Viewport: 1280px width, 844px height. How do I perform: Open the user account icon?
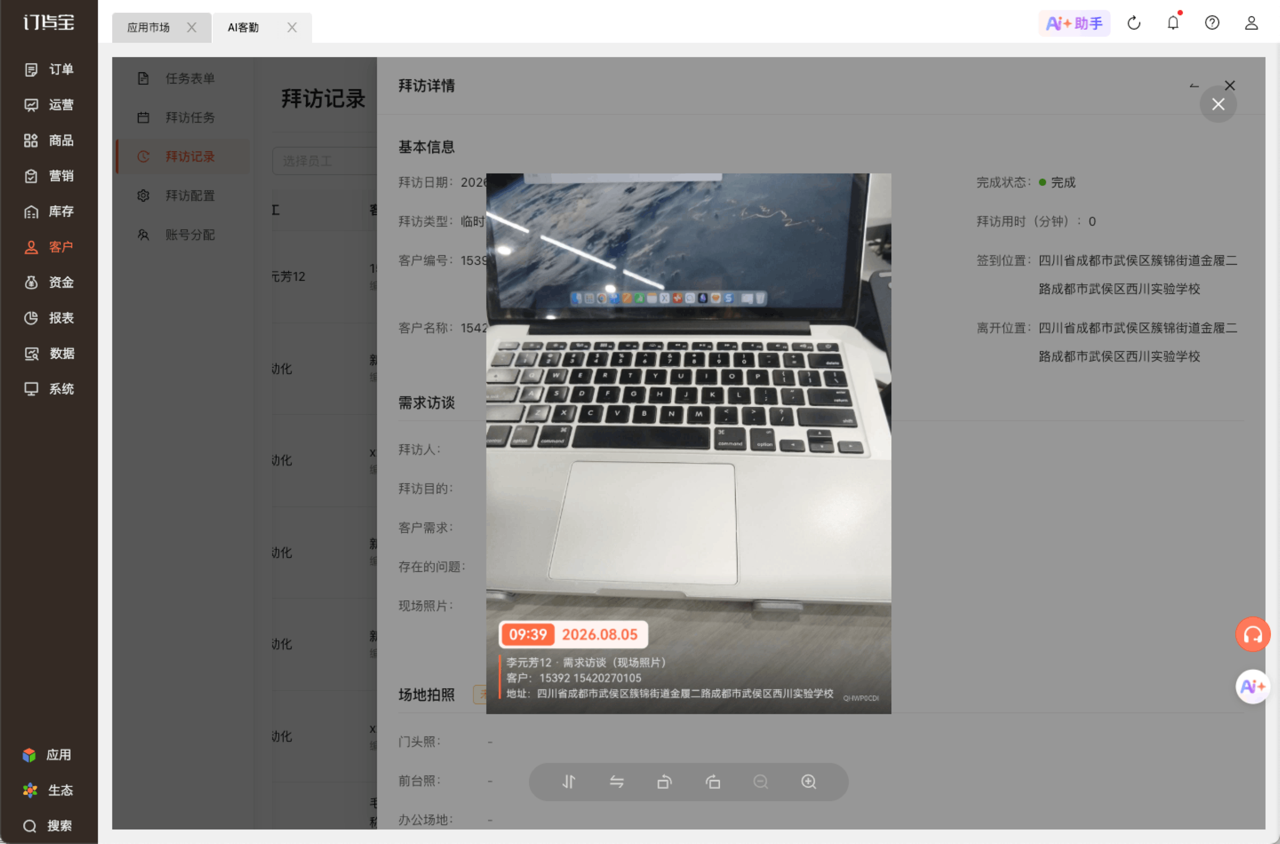(1251, 23)
